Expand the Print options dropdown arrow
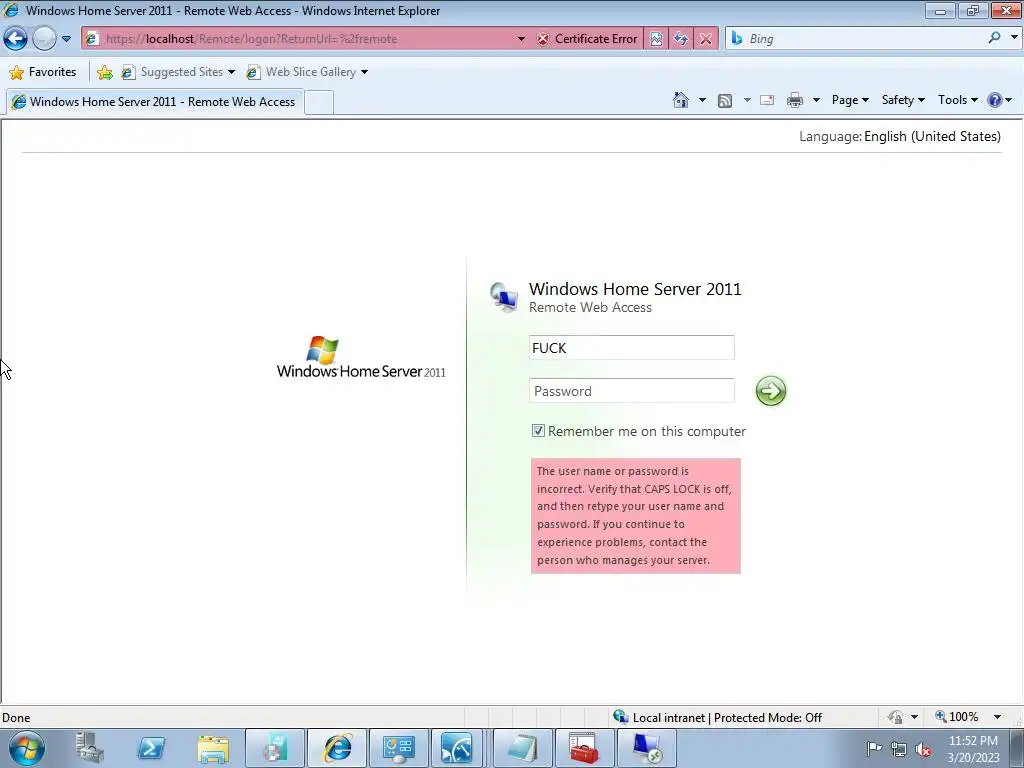The width and height of the screenshot is (1024, 768). (x=816, y=100)
